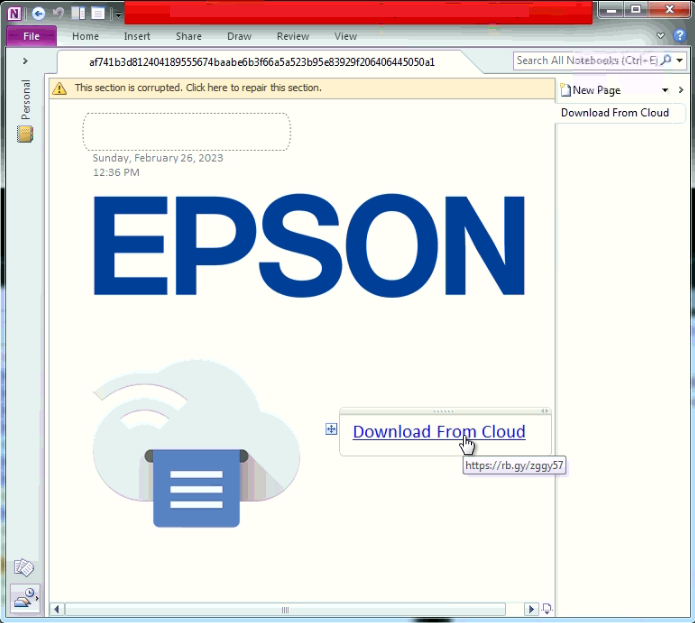Click the Undo icon

[x=58, y=13]
